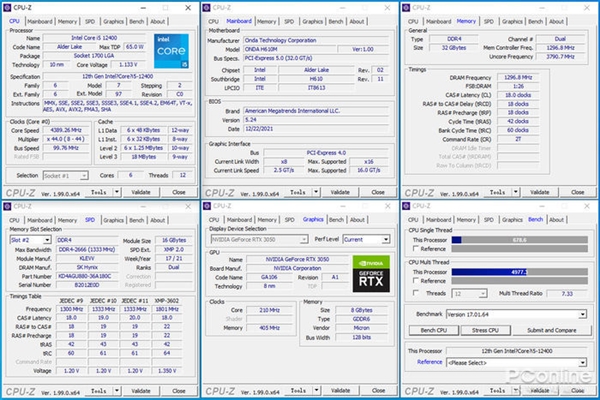Enable the Reference checkbox under CPU Multi Thread
The width and height of the screenshot is (600, 400).
tap(416, 281)
